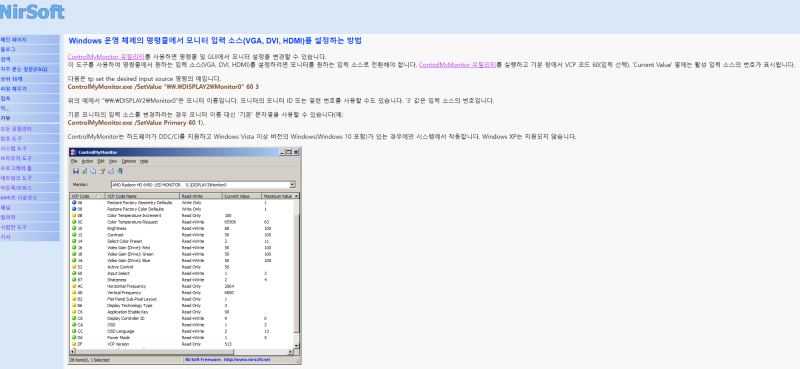Select the Display Controller ID row
This screenshot has height=369, width=800.
182,318
